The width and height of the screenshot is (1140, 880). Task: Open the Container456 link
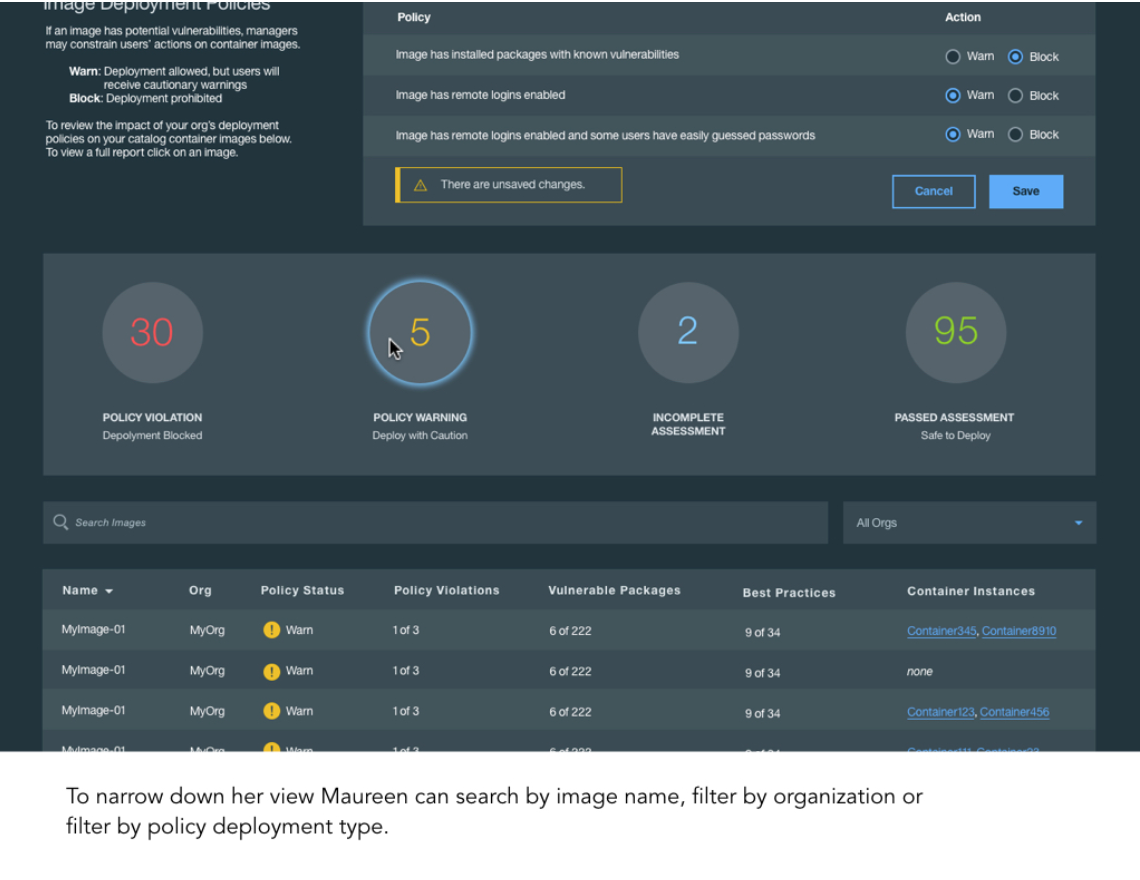point(1014,712)
